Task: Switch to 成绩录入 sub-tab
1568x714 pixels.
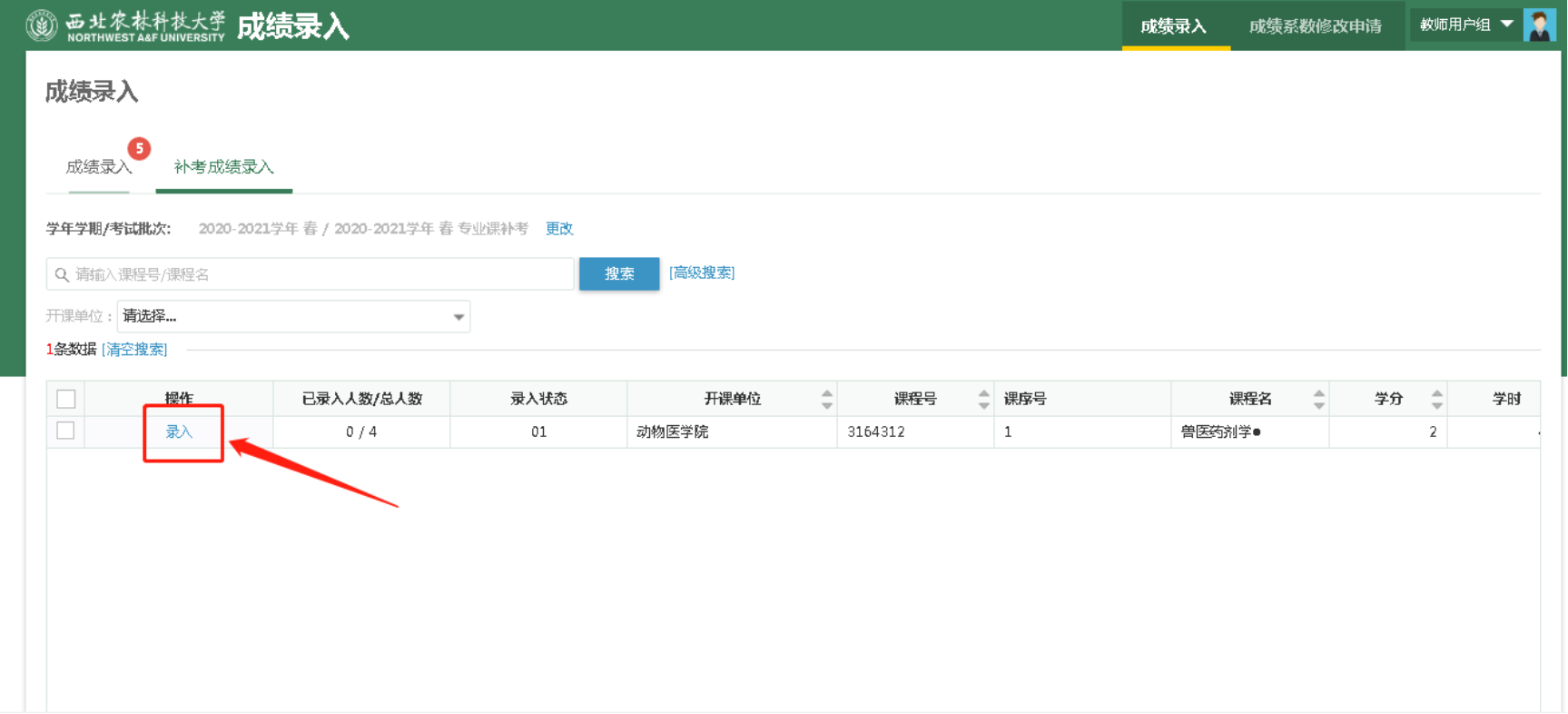Action: click(x=98, y=167)
